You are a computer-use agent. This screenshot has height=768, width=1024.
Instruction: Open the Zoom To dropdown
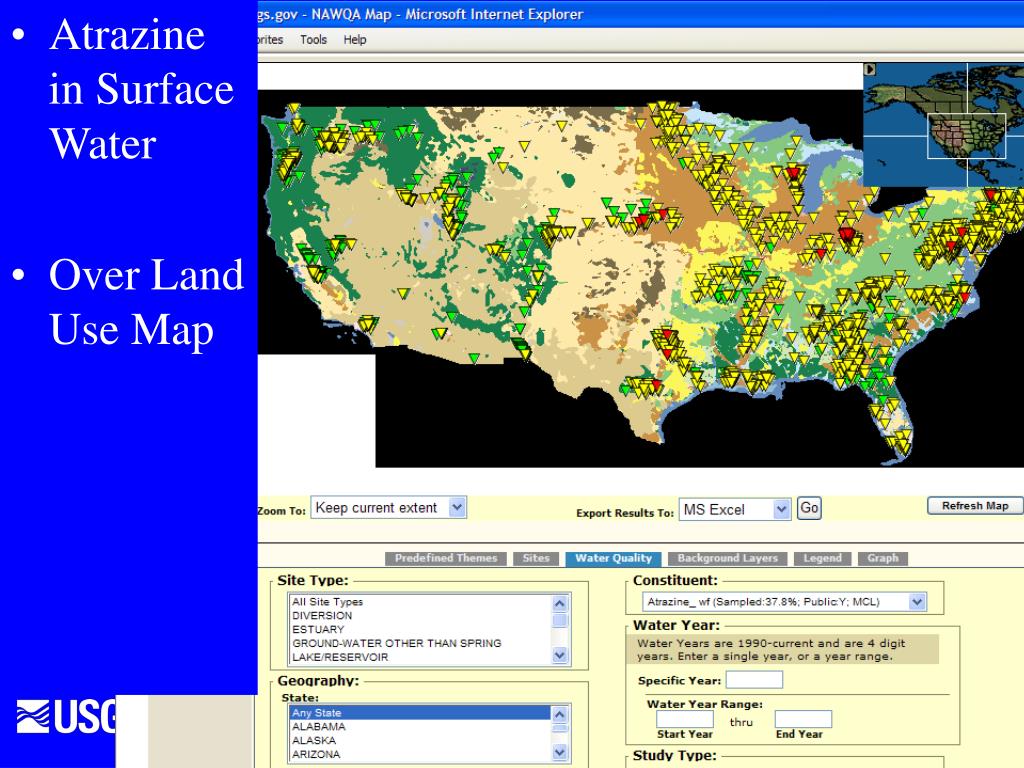(389, 507)
